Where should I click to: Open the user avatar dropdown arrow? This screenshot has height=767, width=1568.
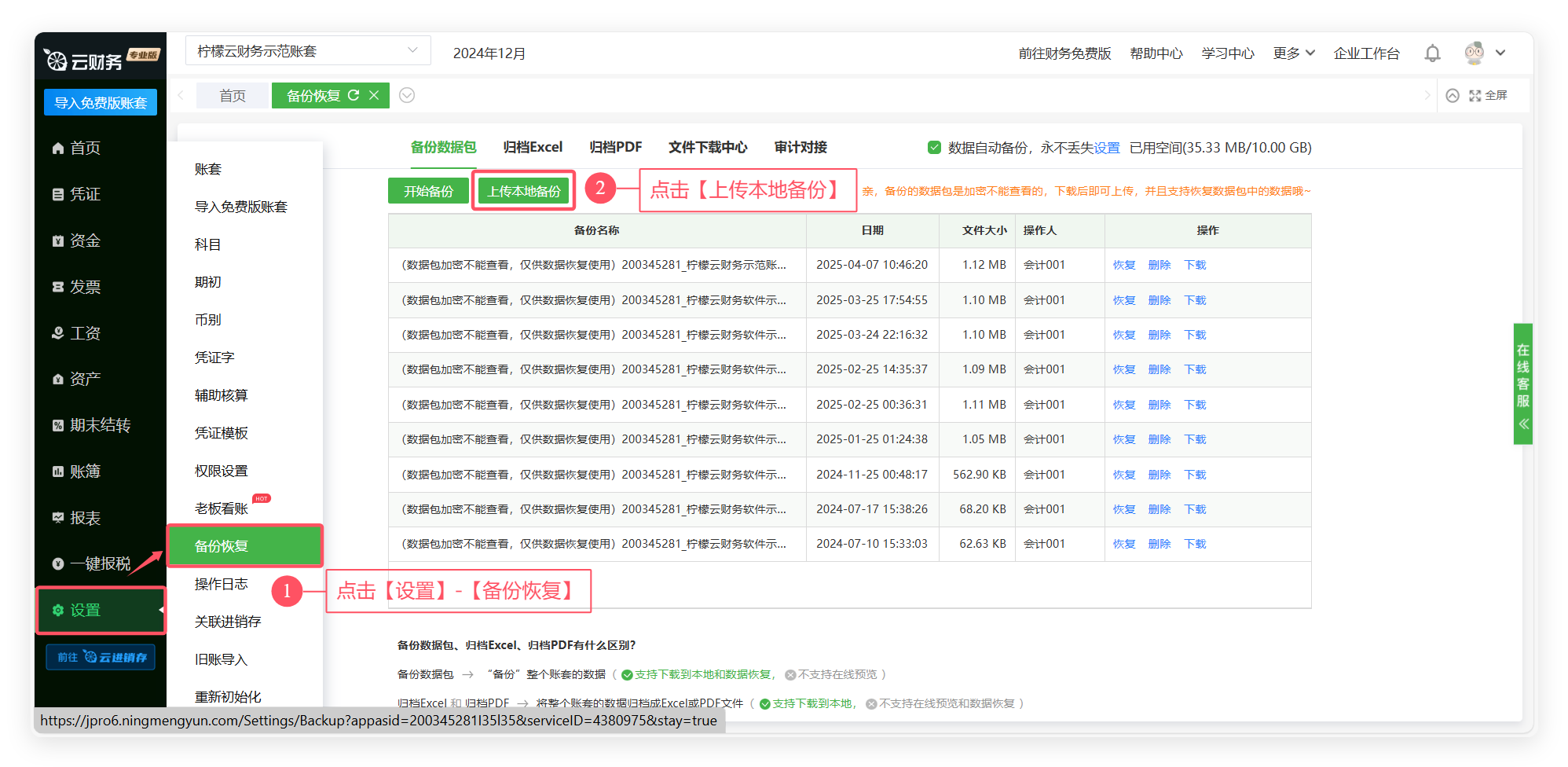1500,53
